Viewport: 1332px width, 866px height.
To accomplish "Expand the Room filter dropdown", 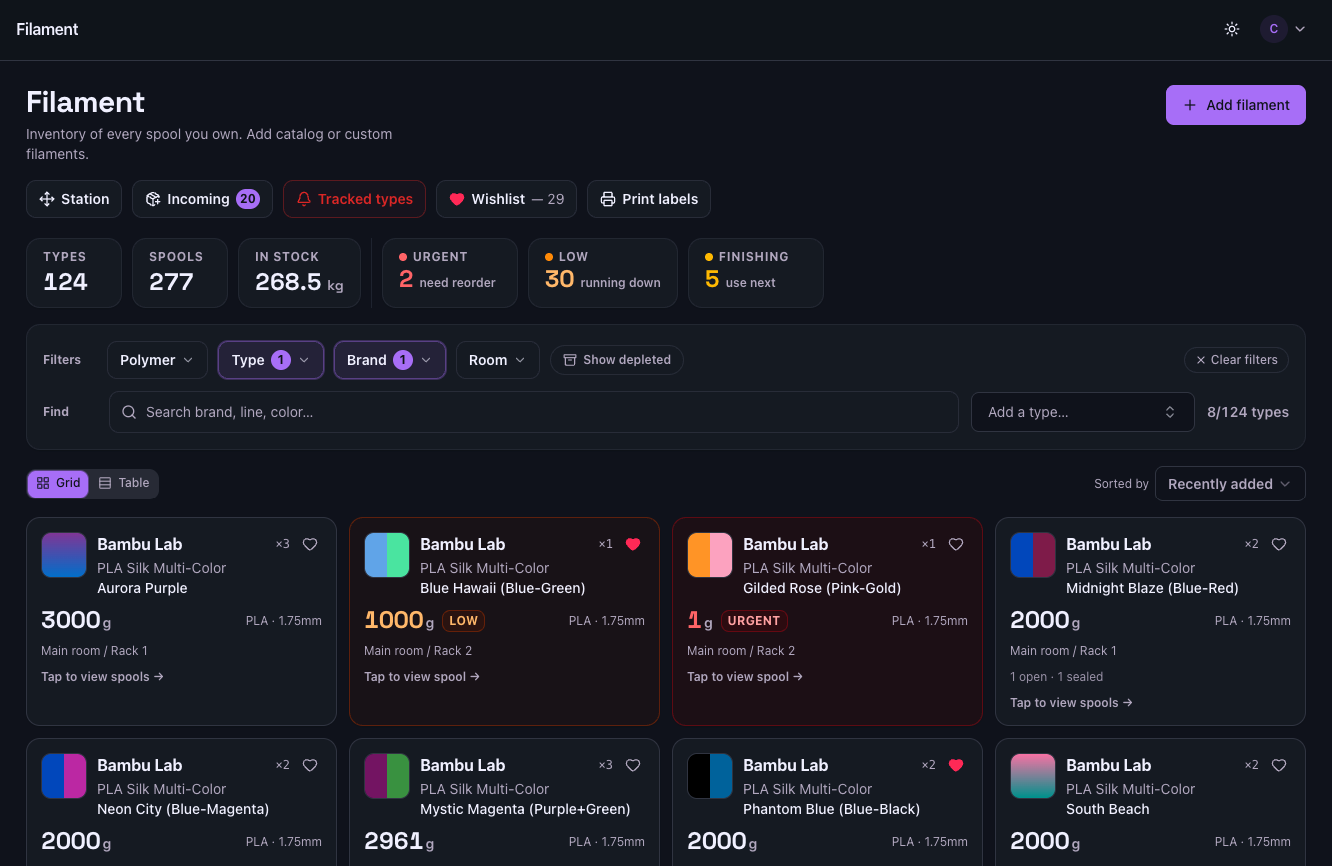I will (x=498, y=360).
